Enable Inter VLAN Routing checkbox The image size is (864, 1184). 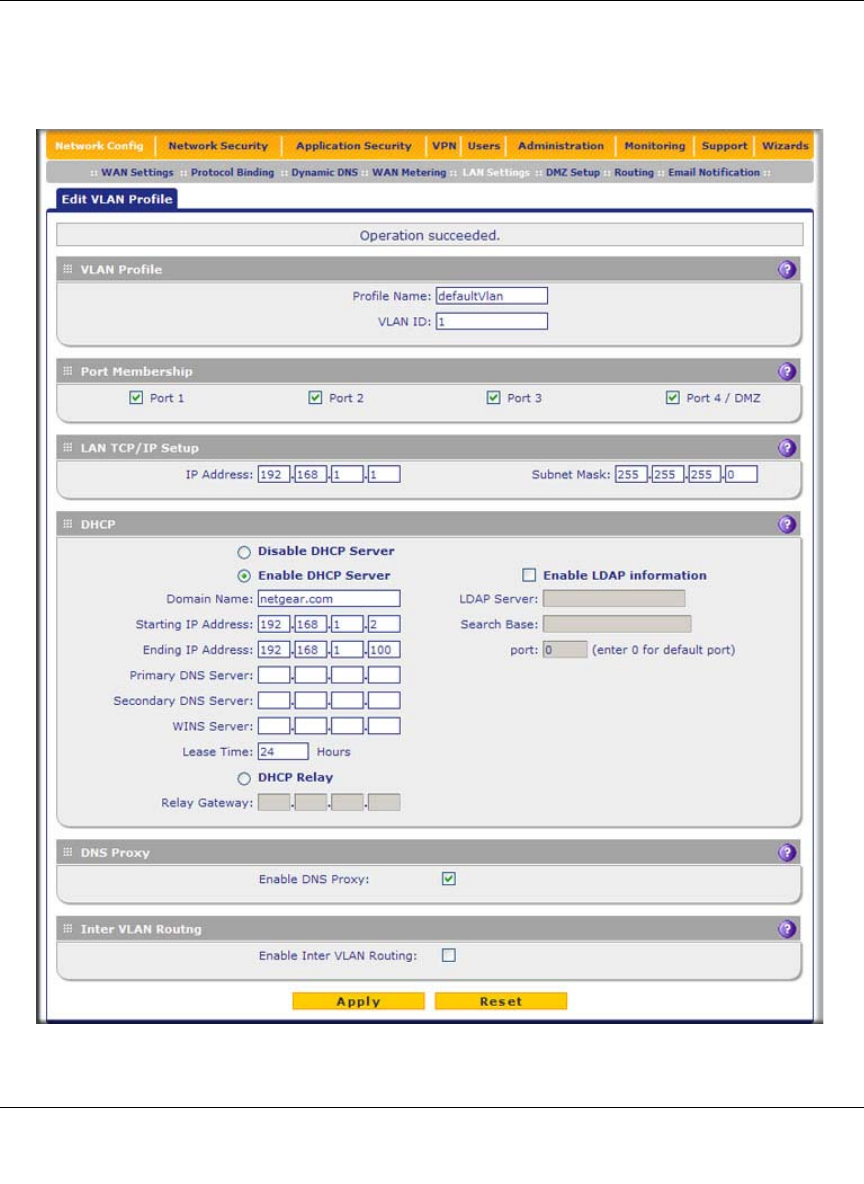pyautogui.click(x=449, y=955)
